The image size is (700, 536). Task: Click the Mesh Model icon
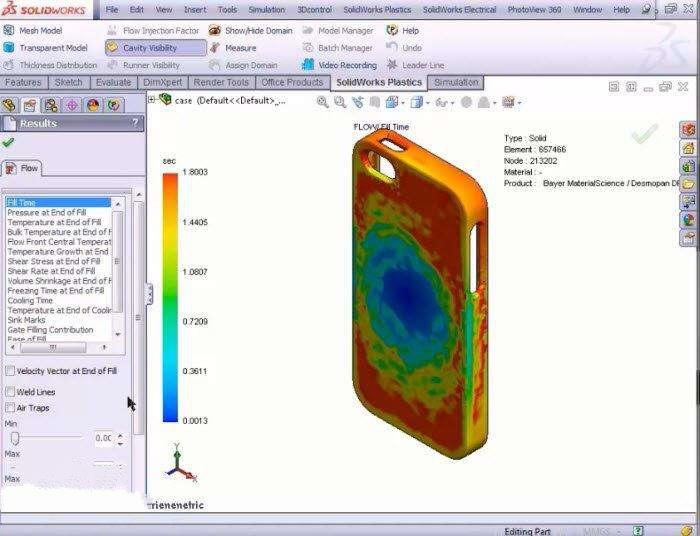(x=8, y=30)
